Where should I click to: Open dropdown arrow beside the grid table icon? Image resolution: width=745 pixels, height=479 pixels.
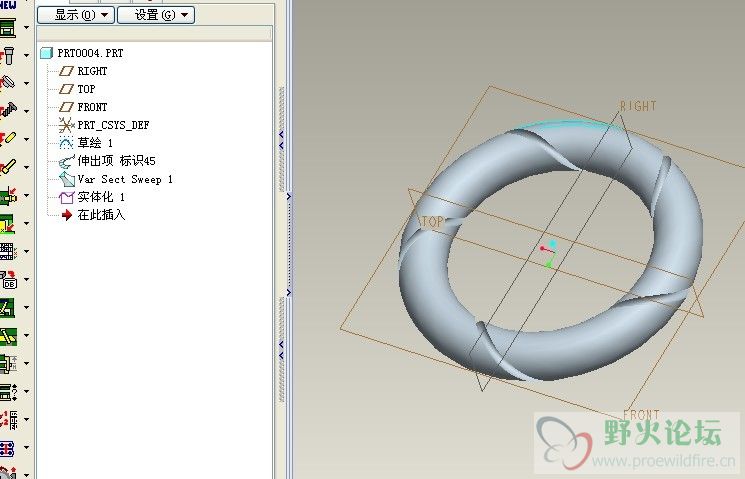tap(27, 251)
